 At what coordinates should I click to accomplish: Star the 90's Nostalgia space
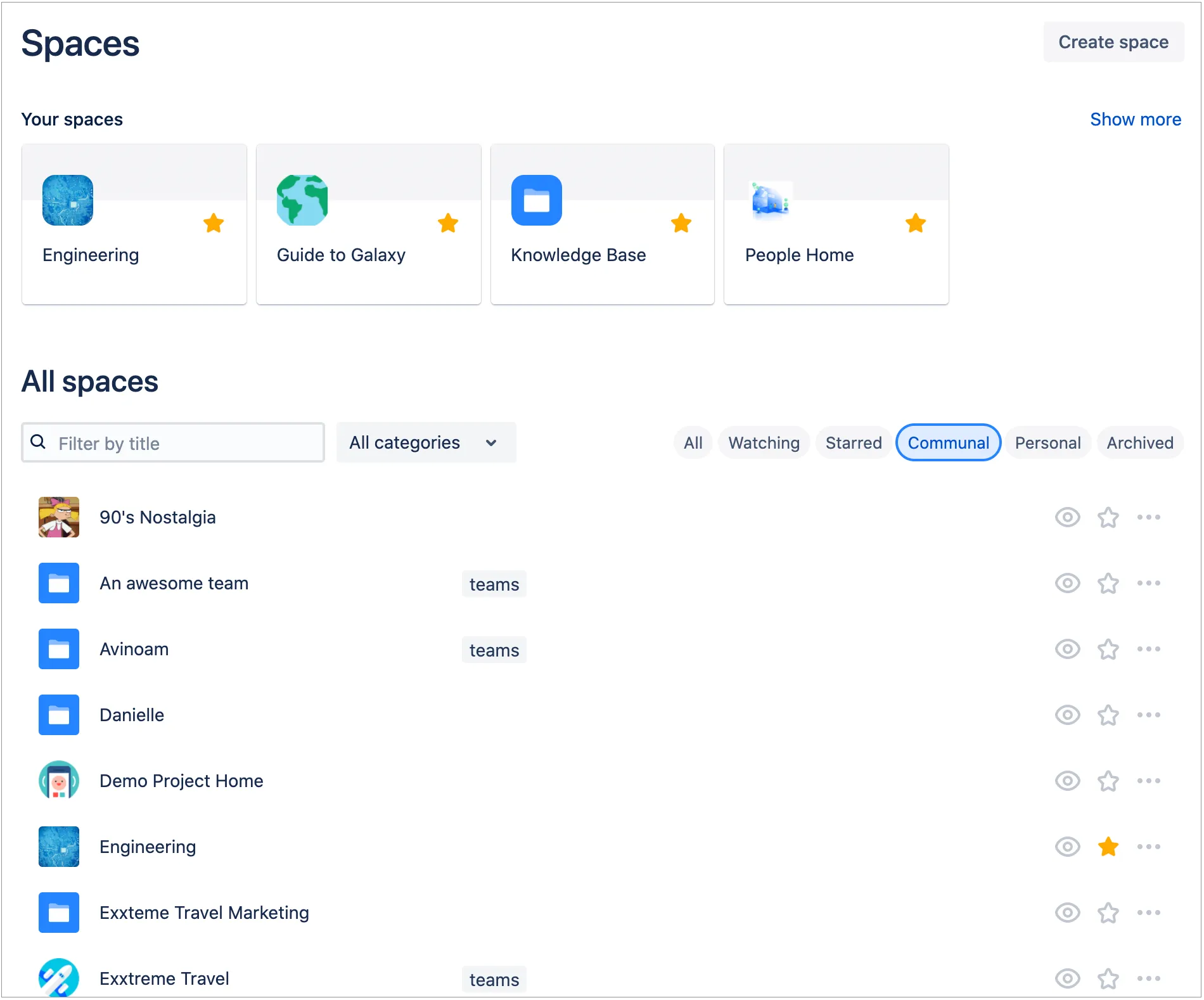coord(1108,517)
